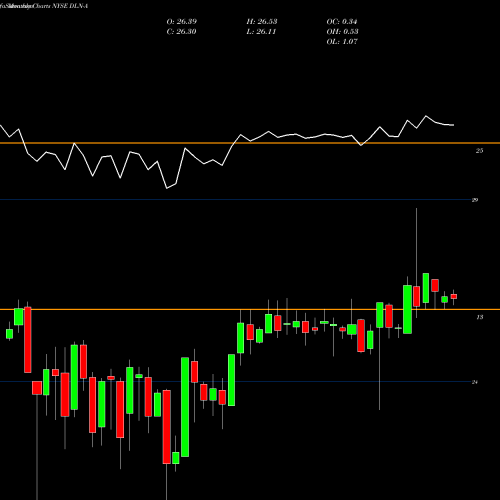Viewport: 500px width, 500px height.
Task: Click the "OH: 0.53" value
Action: [342, 32]
